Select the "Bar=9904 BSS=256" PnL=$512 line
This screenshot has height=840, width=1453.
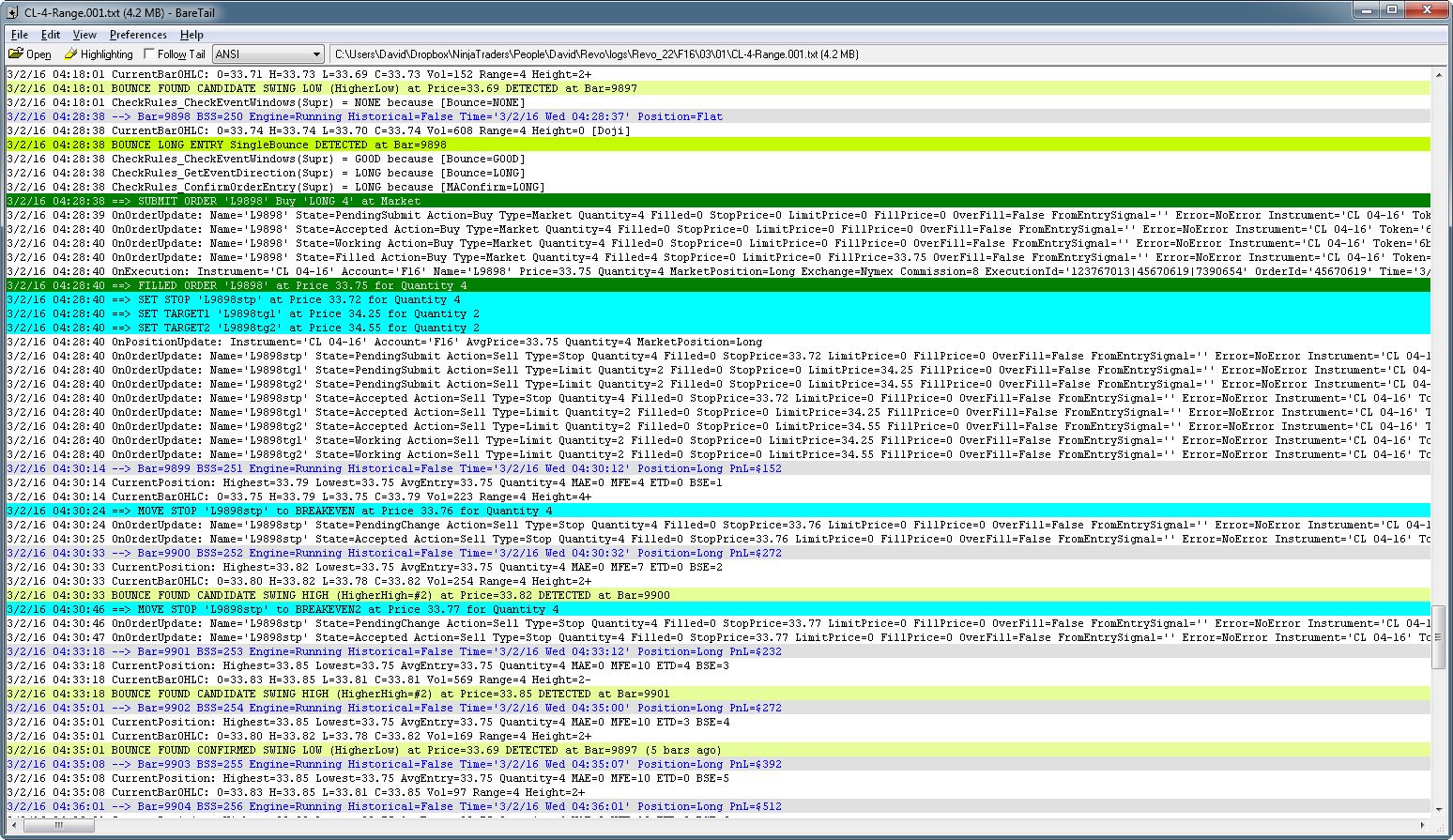pos(718,806)
